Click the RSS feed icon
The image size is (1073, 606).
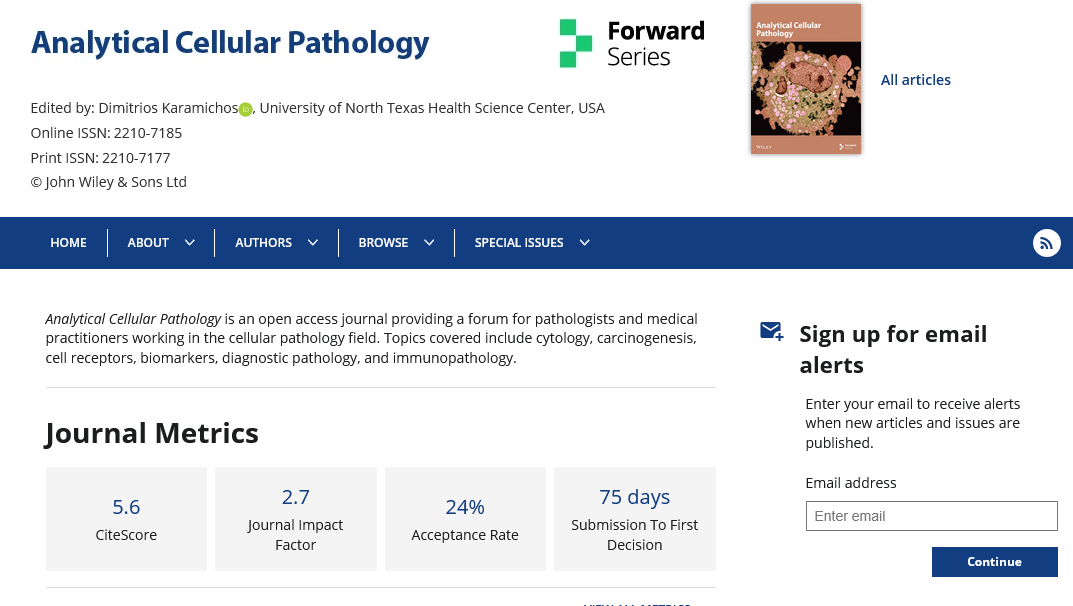coord(1046,243)
